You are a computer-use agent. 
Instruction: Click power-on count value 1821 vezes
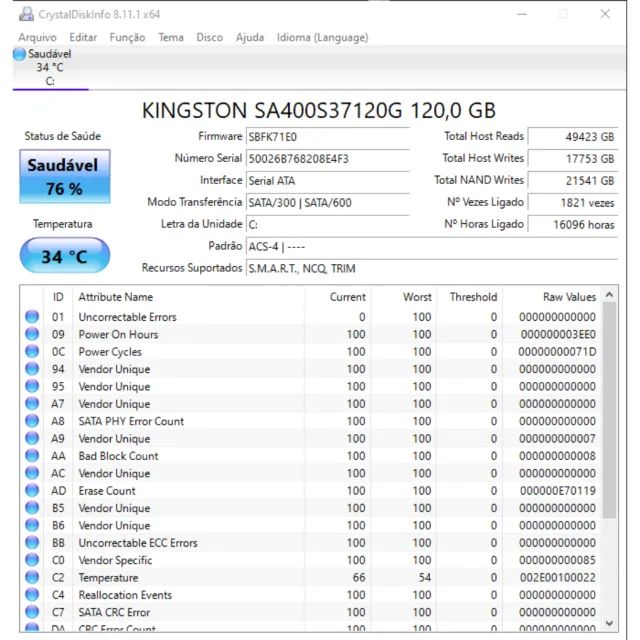573,202
